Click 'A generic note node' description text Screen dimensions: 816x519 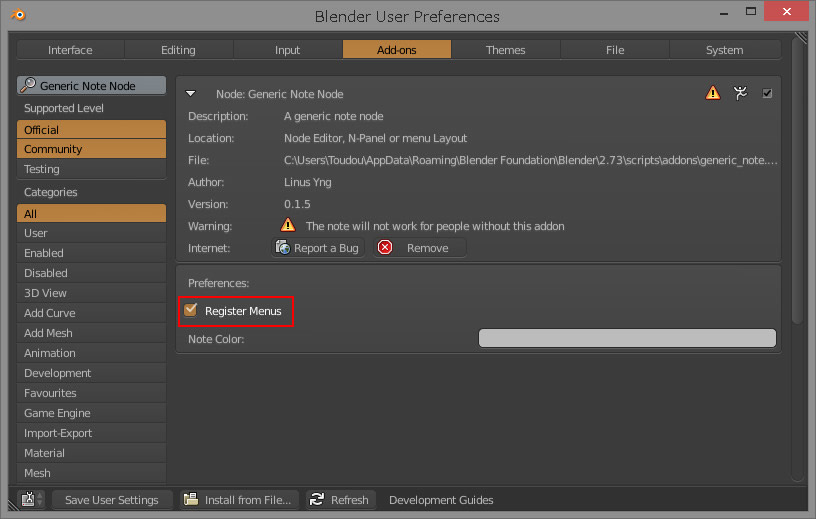(334, 116)
